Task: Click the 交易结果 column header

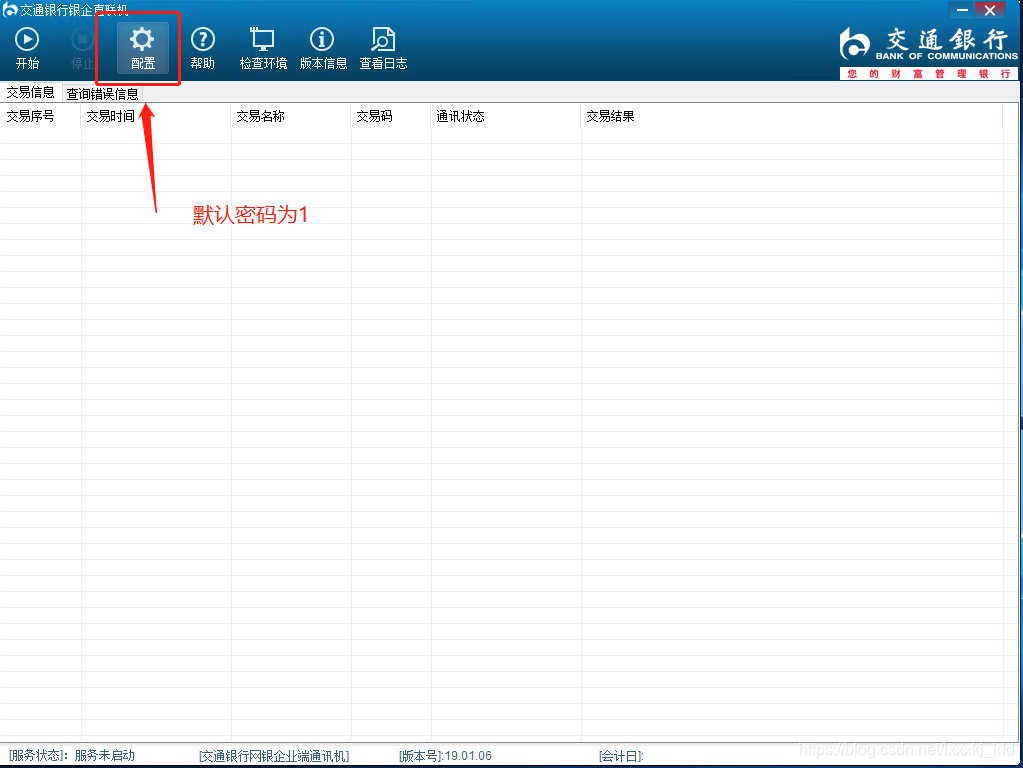Action: click(791, 116)
